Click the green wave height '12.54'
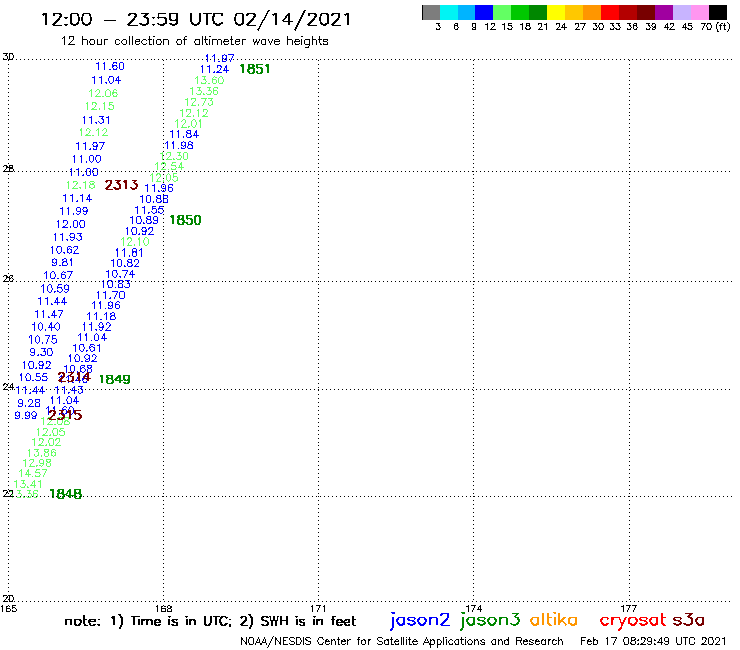This screenshot has height=650, width=740. coord(169,166)
